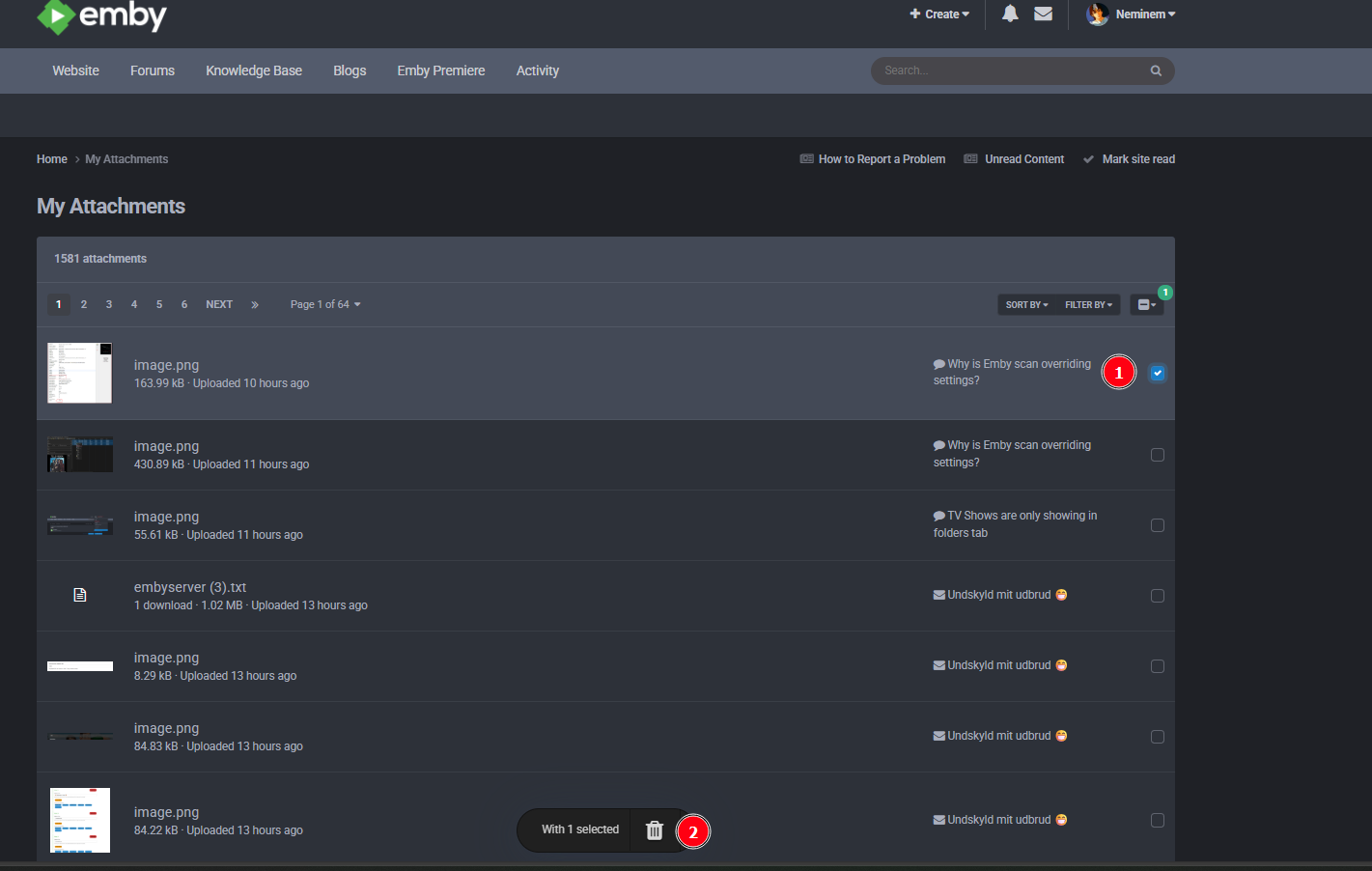Open thumbnail of 8.29 kB image.png
1372x871 pixels.
pos(80,666)
